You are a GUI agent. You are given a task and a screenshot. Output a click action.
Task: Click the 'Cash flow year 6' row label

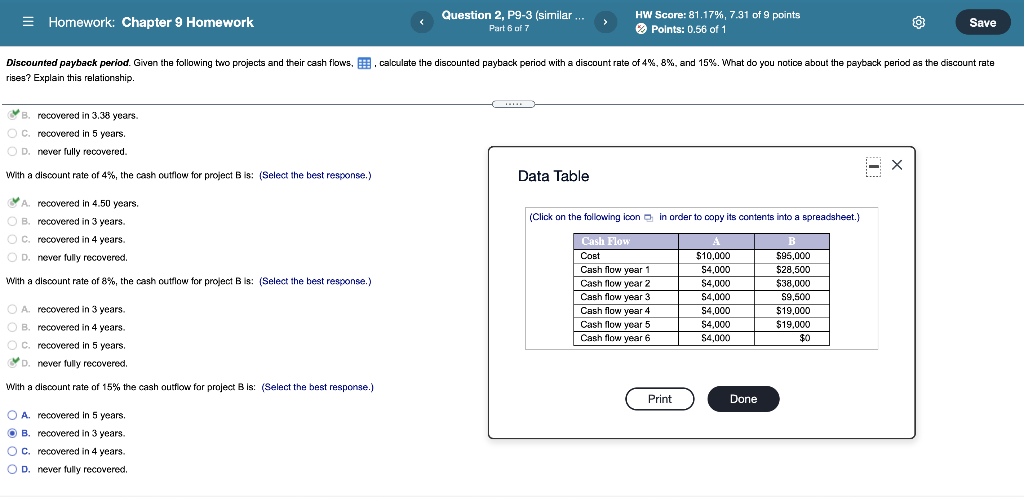615,338
